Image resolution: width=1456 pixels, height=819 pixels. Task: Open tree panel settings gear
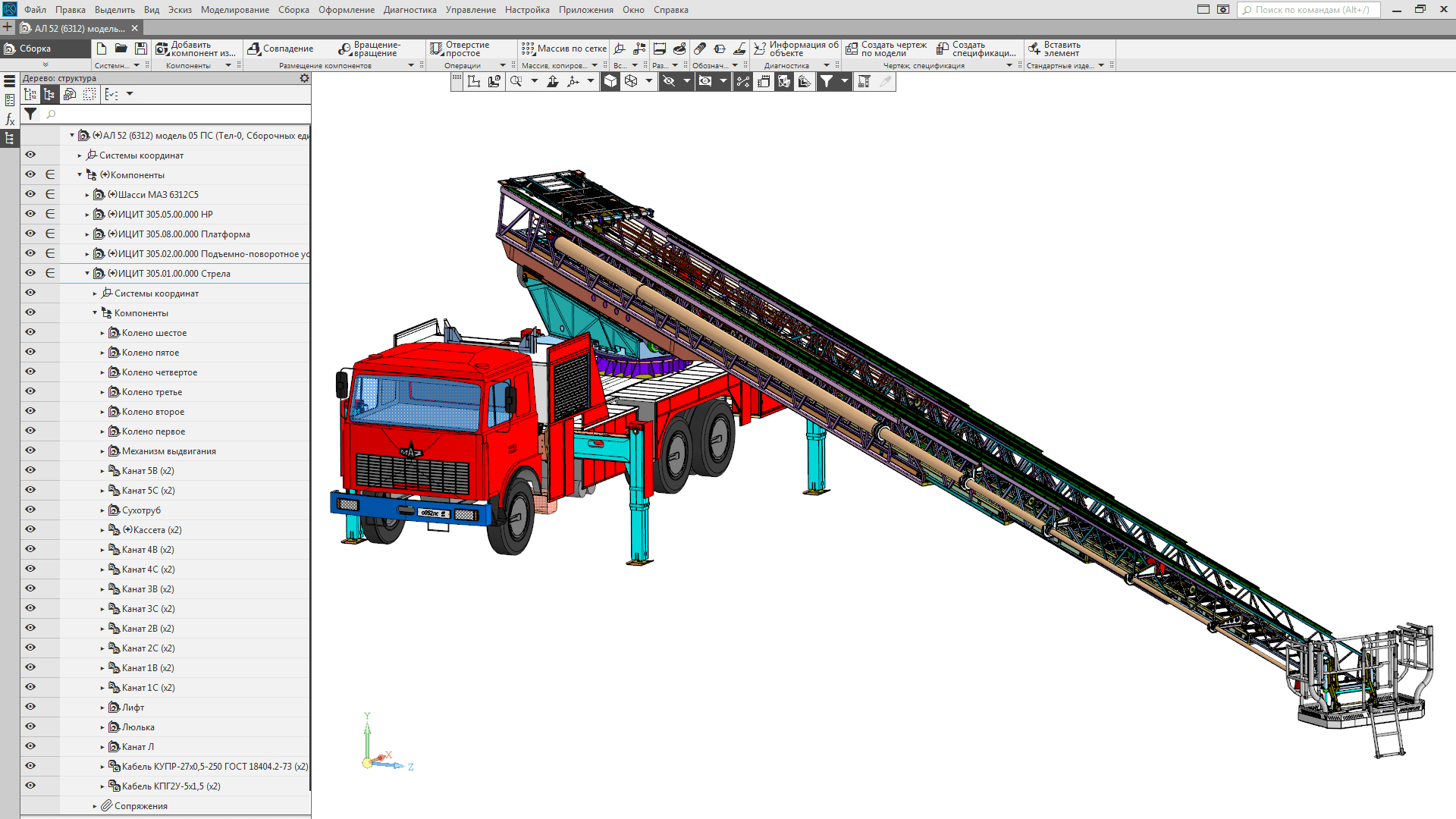pos(304,78)
